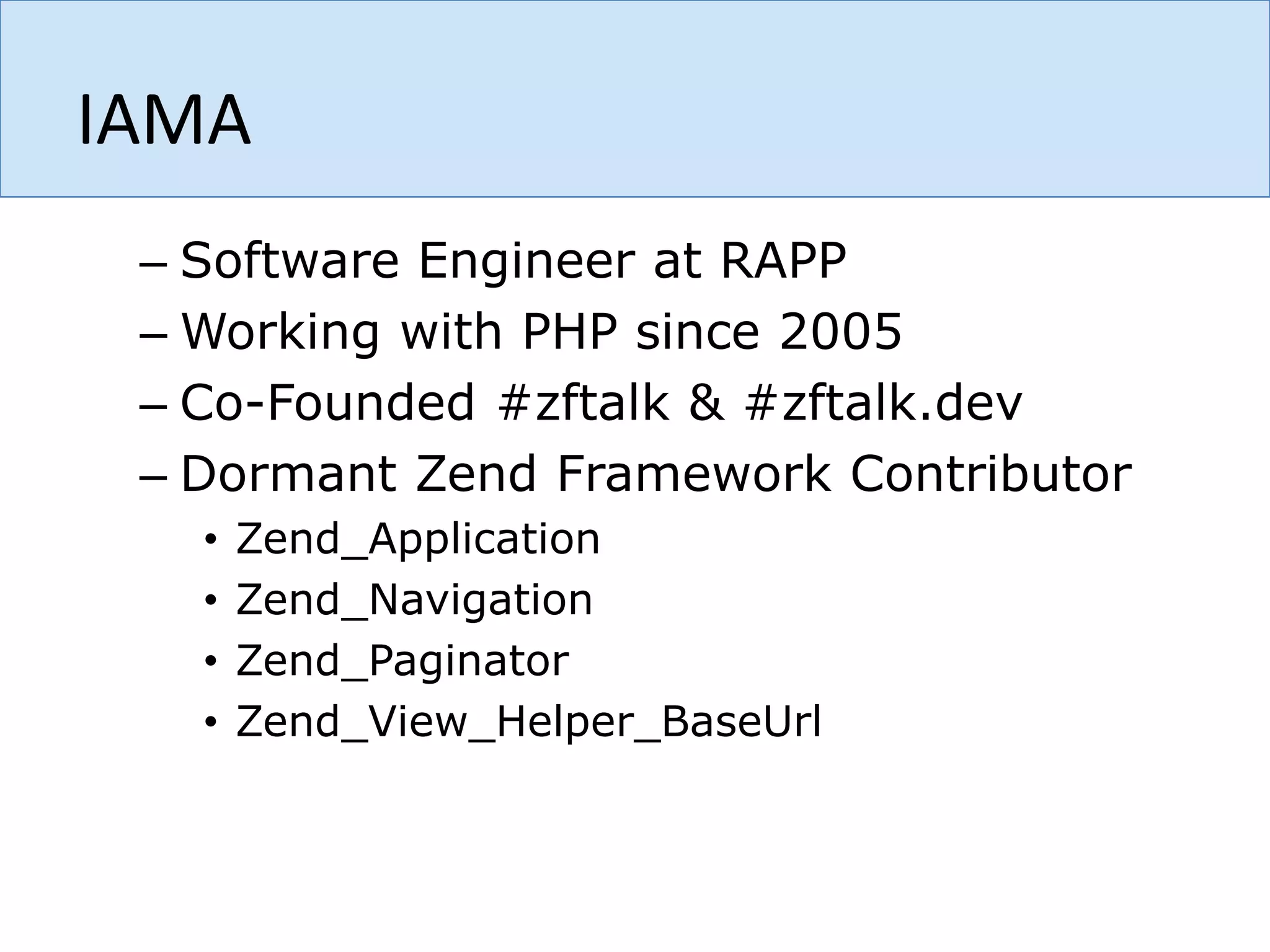Click the bullet dot before Zend_Paginator

pos(211,663)
